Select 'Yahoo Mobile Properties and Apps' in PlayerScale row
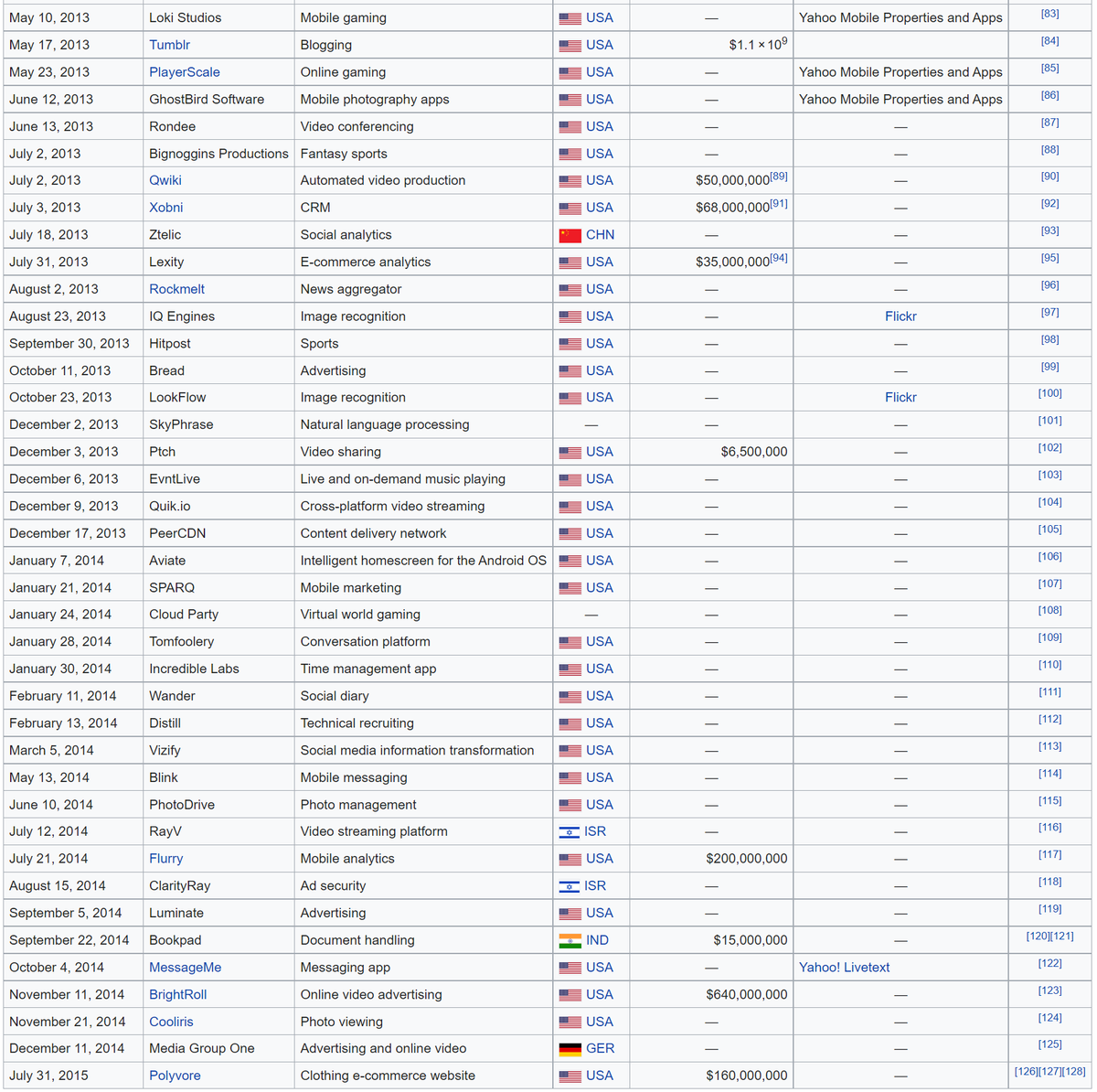 pos(900,72)
